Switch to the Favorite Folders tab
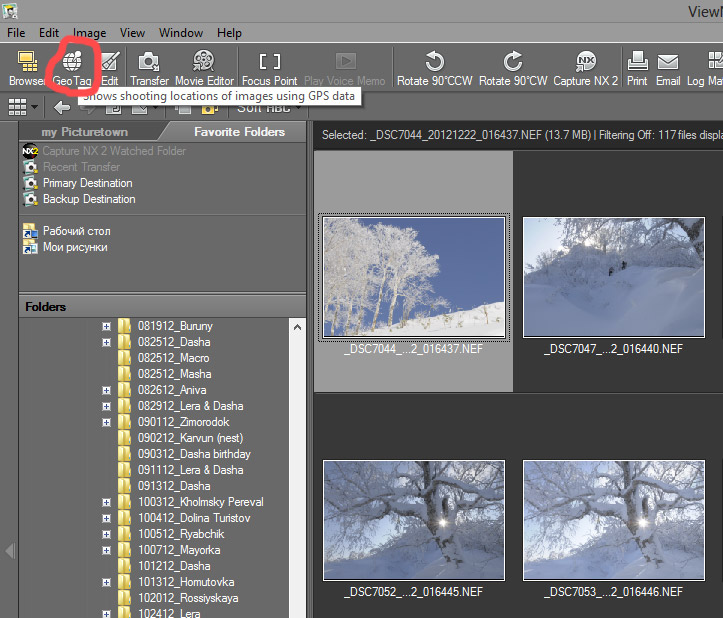The width and height of the screenshot is (723, 618). (239, 132)
